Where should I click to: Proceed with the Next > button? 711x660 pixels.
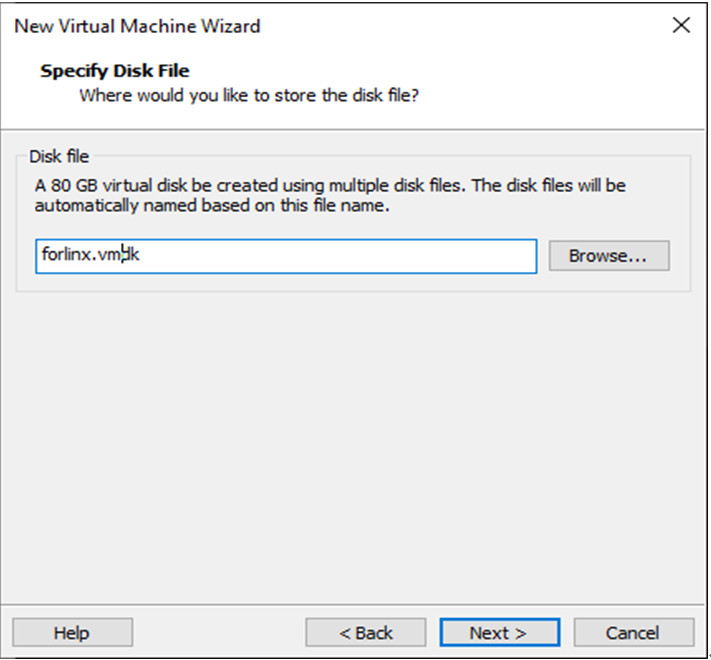pos(498,633)
